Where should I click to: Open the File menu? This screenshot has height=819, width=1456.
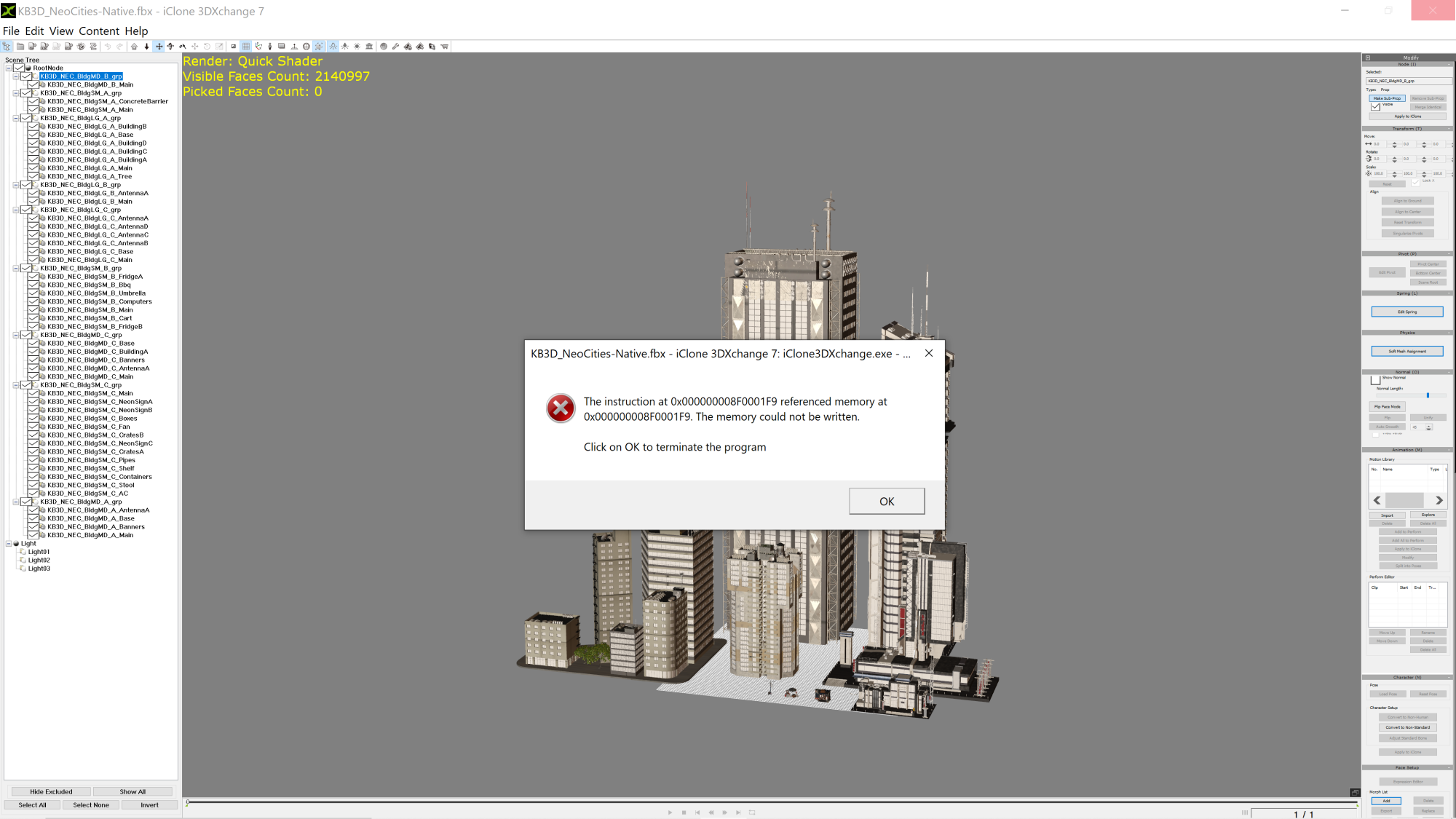[11, 31]
